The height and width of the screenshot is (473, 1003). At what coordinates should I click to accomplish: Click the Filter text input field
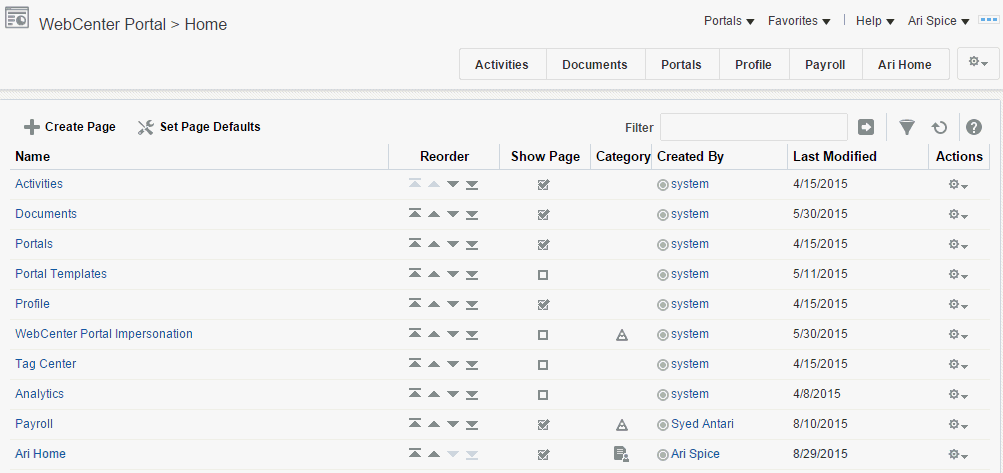pos(753,127)
